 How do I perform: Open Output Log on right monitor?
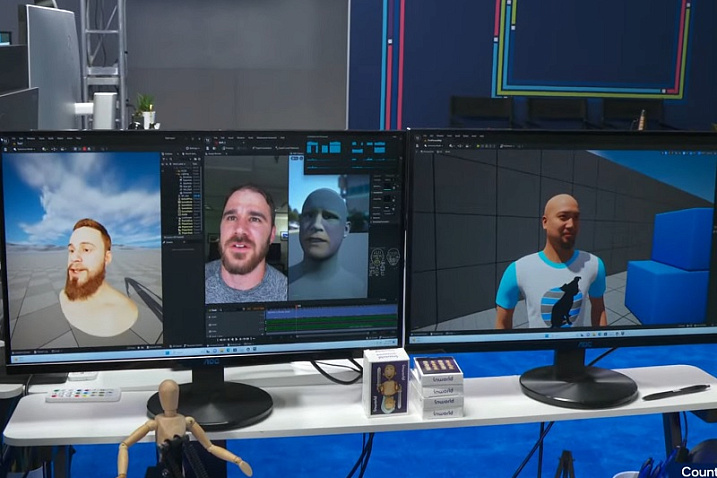437,333
